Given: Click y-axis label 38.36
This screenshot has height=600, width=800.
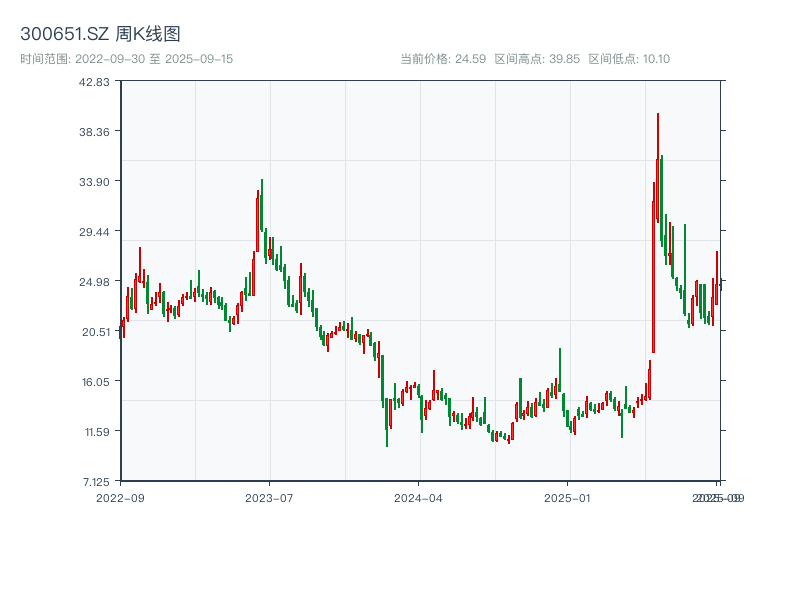Looking at the screenshot, I should (x=94, y=132).
